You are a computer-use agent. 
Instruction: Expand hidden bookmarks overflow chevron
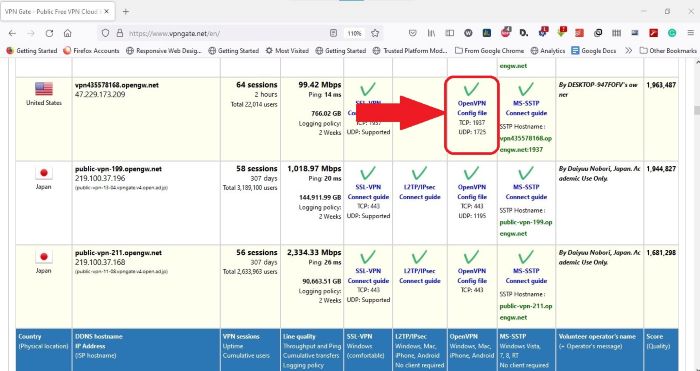click(629, 51)
